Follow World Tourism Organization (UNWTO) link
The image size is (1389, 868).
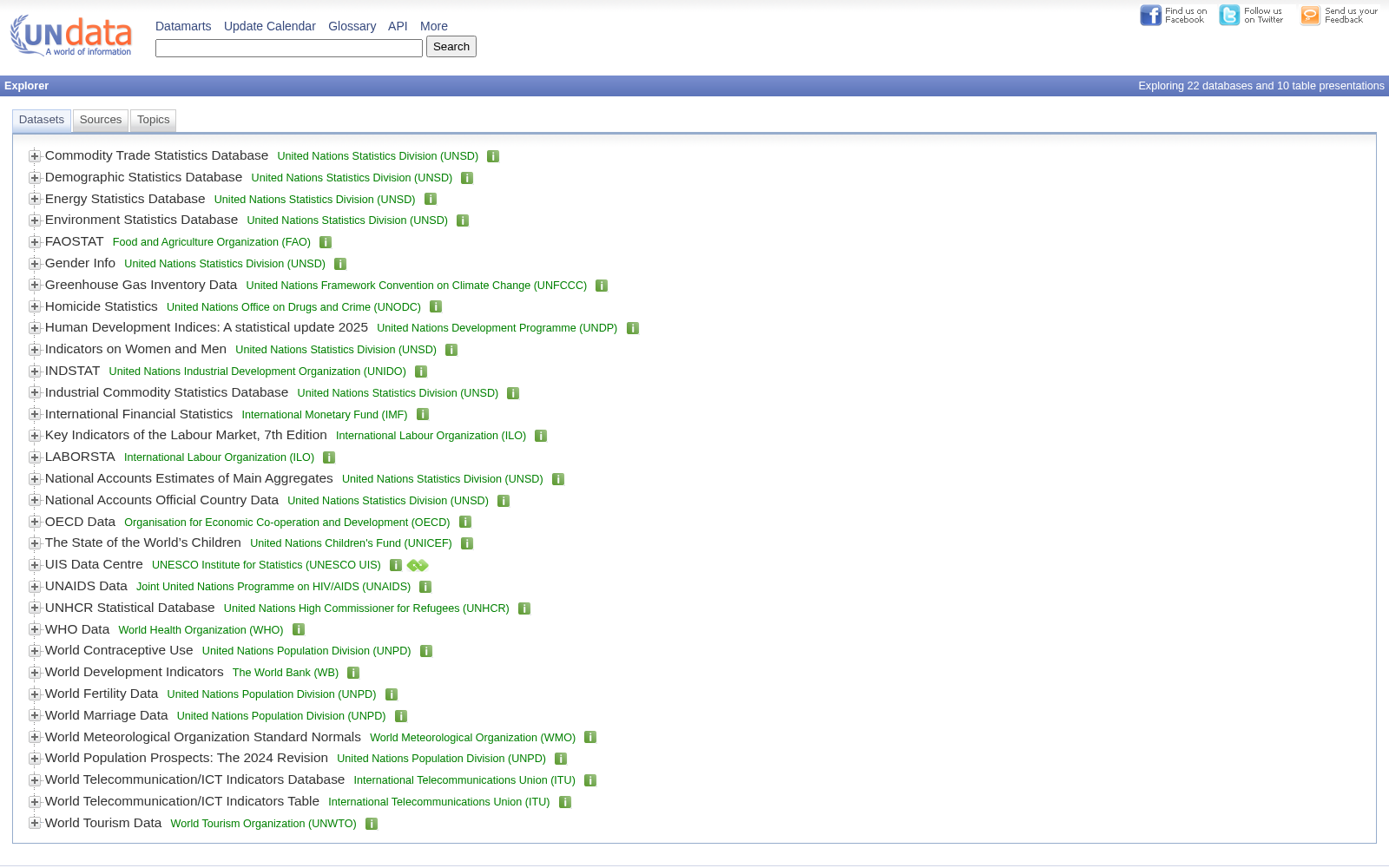(x=264, y=824)
